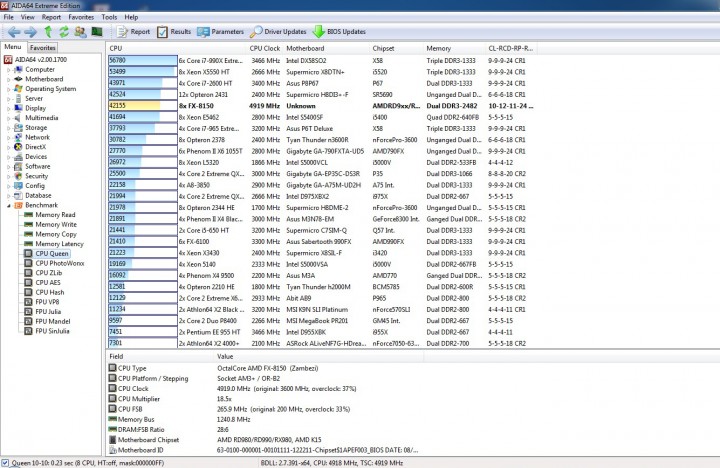This screenshot has height=468, width=720.
Task: Select Software in the tree
Action: 32,166
